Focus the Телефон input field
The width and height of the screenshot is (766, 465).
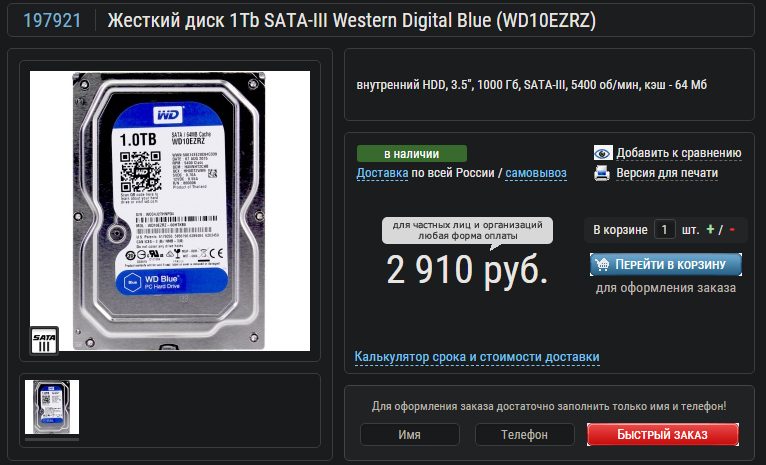tap(524, 434)
